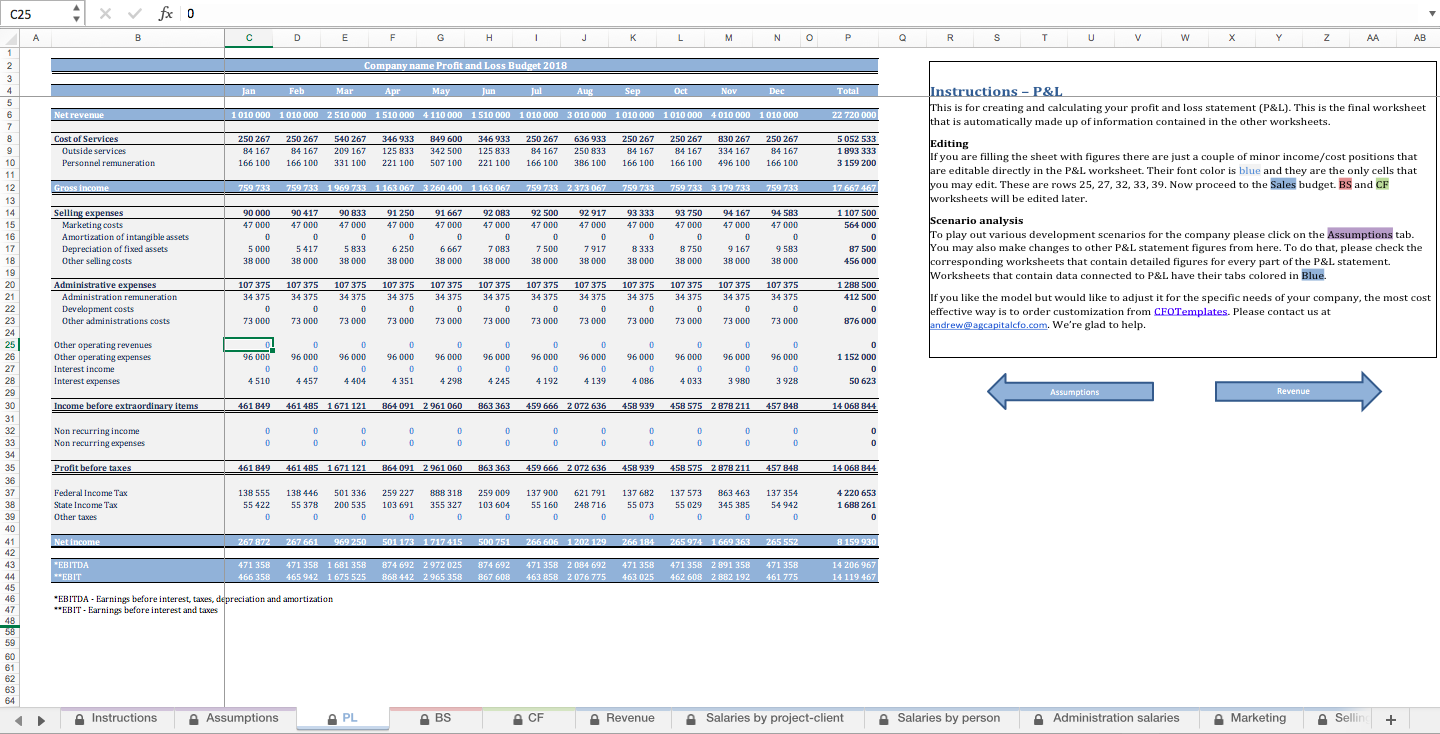Expand the formula bar using the right-edge arrow
The width and height of the screenshot is (1440, 734).
click(x=1431, y=14)
